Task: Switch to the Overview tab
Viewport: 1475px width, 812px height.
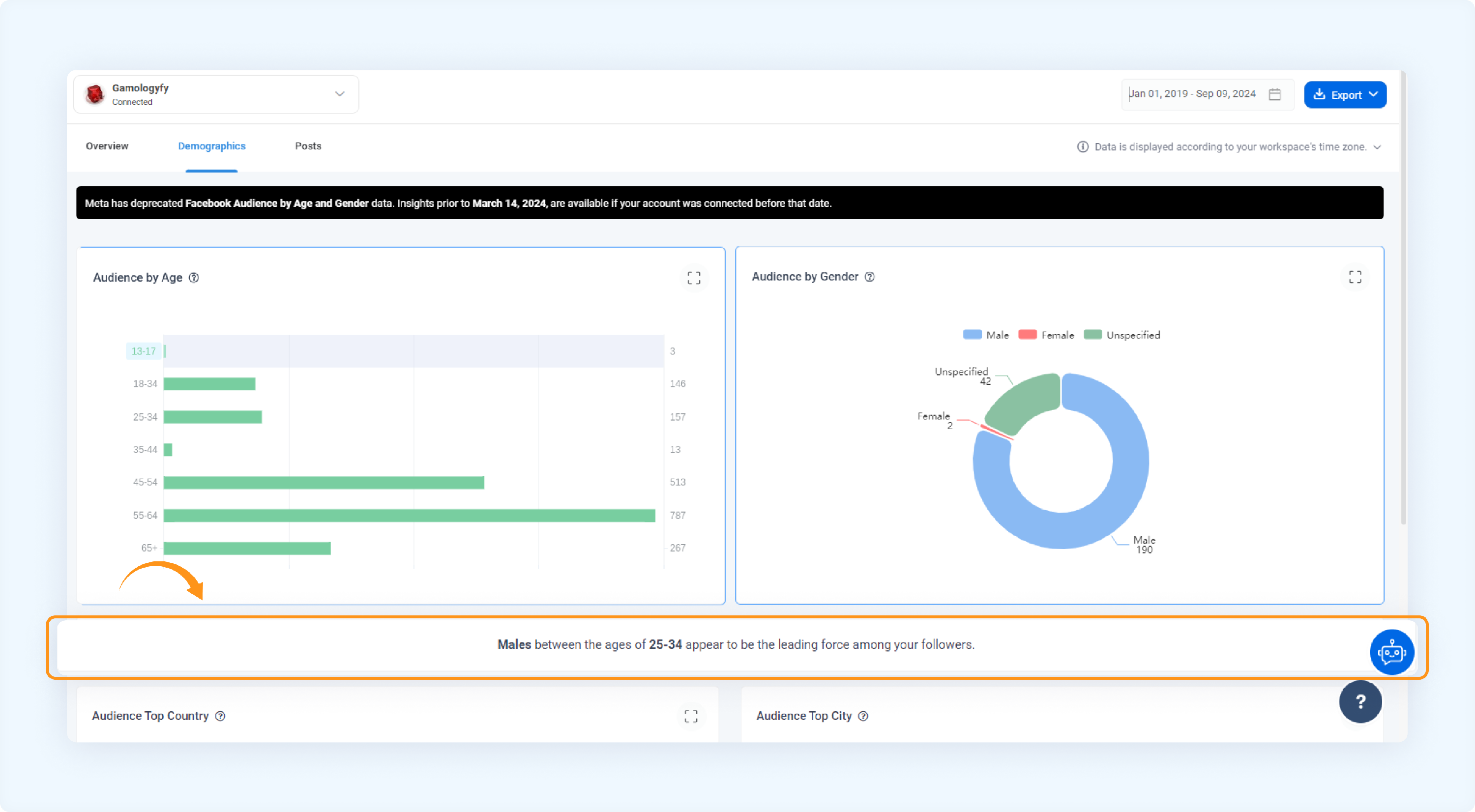Action: tap(107, 146)
